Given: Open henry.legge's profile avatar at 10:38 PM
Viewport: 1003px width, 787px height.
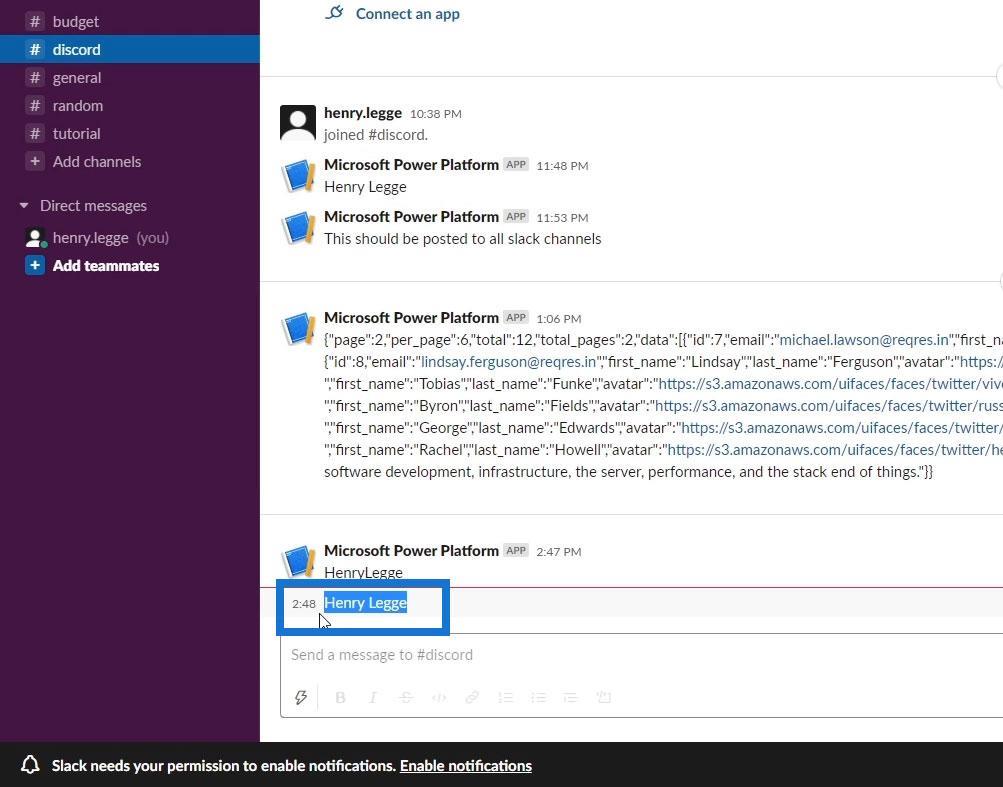Looking at the screenshot, I should tap(298, 123).
